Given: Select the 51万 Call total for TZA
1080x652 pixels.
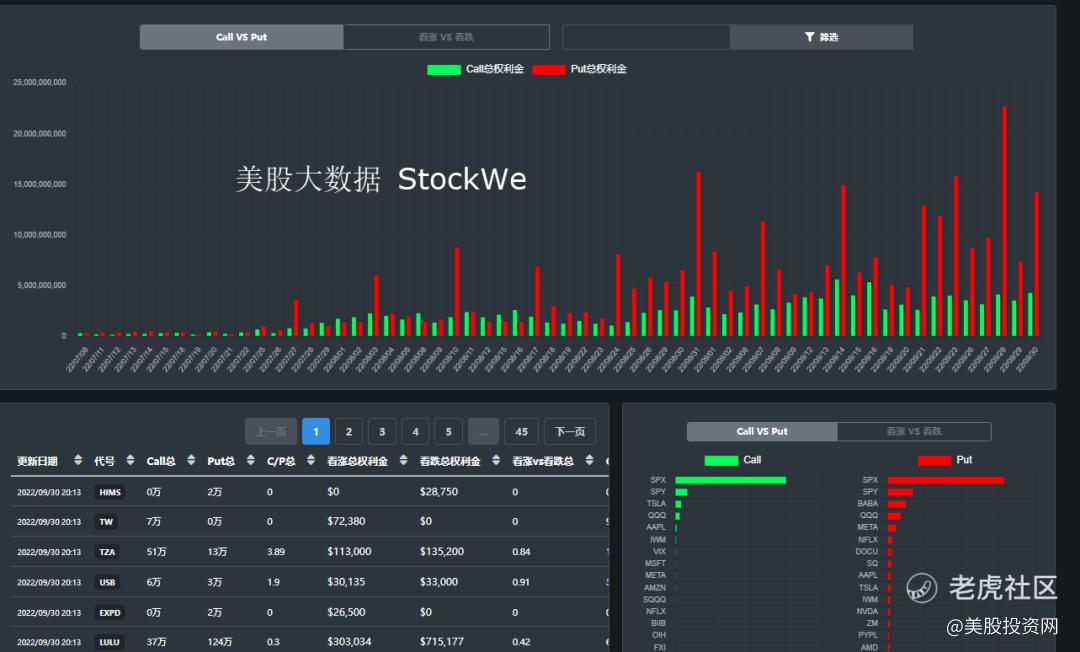Looking at the screenshot, I should [x=156, y=552].
